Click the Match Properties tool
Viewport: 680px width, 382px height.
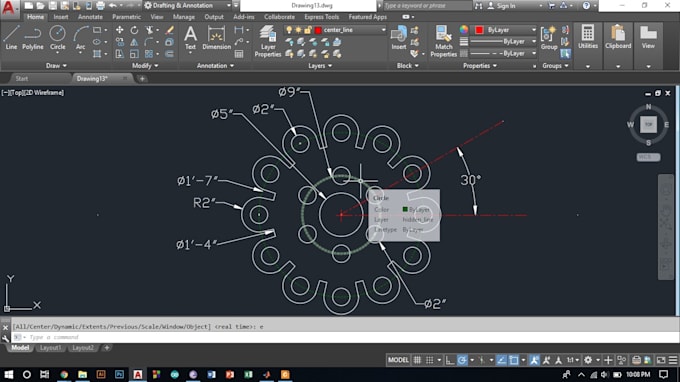(443, 41)
